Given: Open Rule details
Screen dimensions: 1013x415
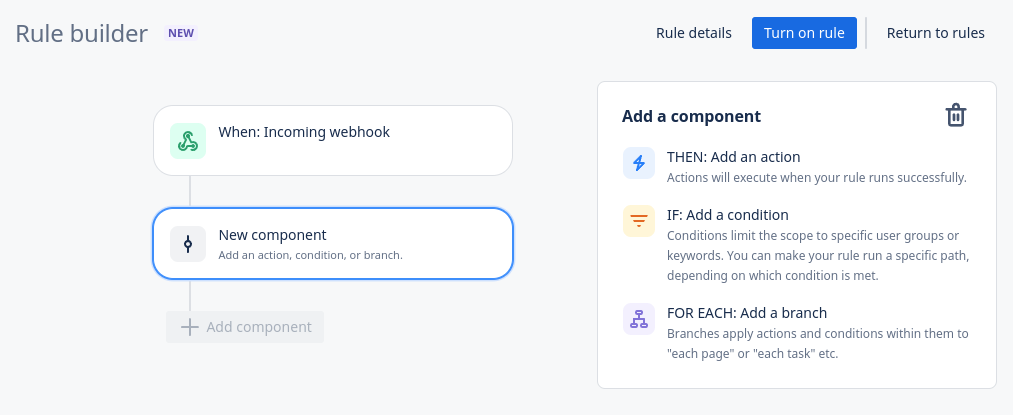Looking at the screenshot, I should click(694, 33).
